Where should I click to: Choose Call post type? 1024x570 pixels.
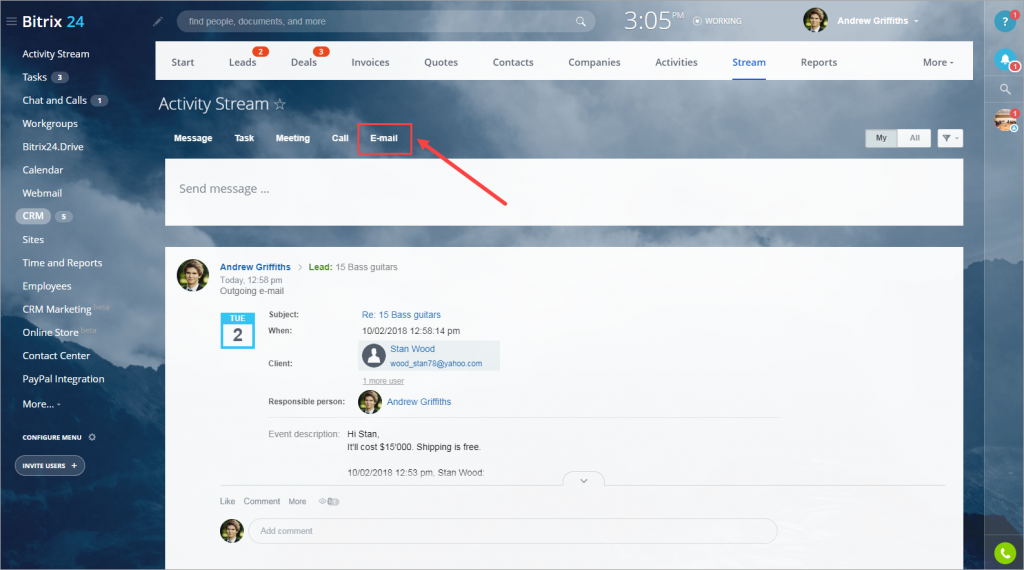pos(340,138)
